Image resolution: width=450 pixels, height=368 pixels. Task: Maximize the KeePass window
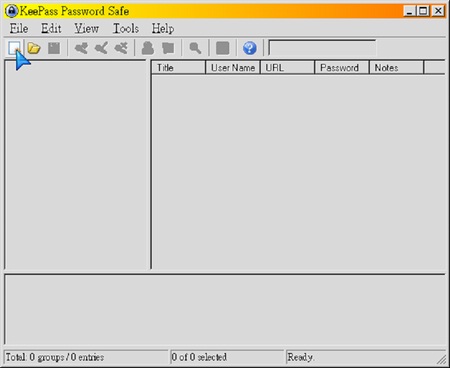tap(423, 11)
